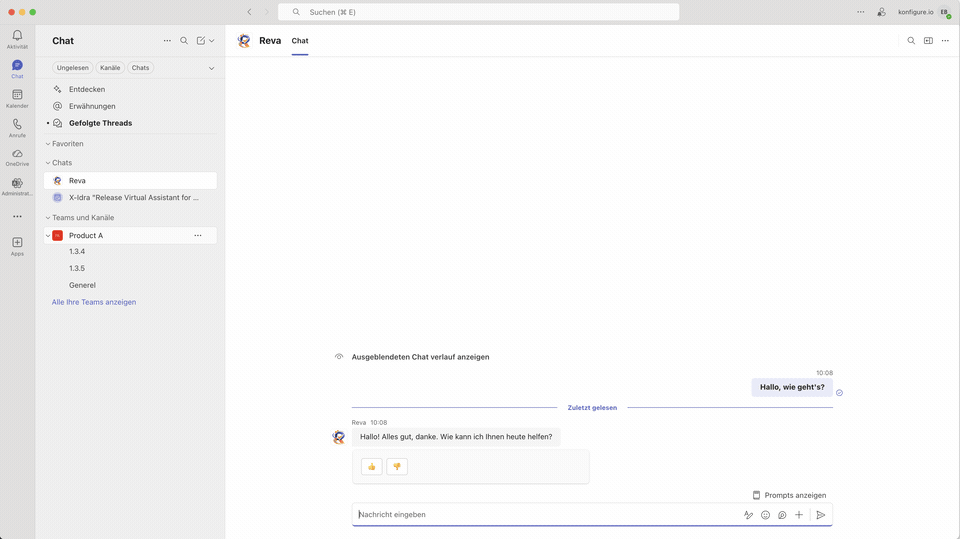Click Reva avatar in chat header
This screenshot has width=960, height=539.
(x=244, y=41)
